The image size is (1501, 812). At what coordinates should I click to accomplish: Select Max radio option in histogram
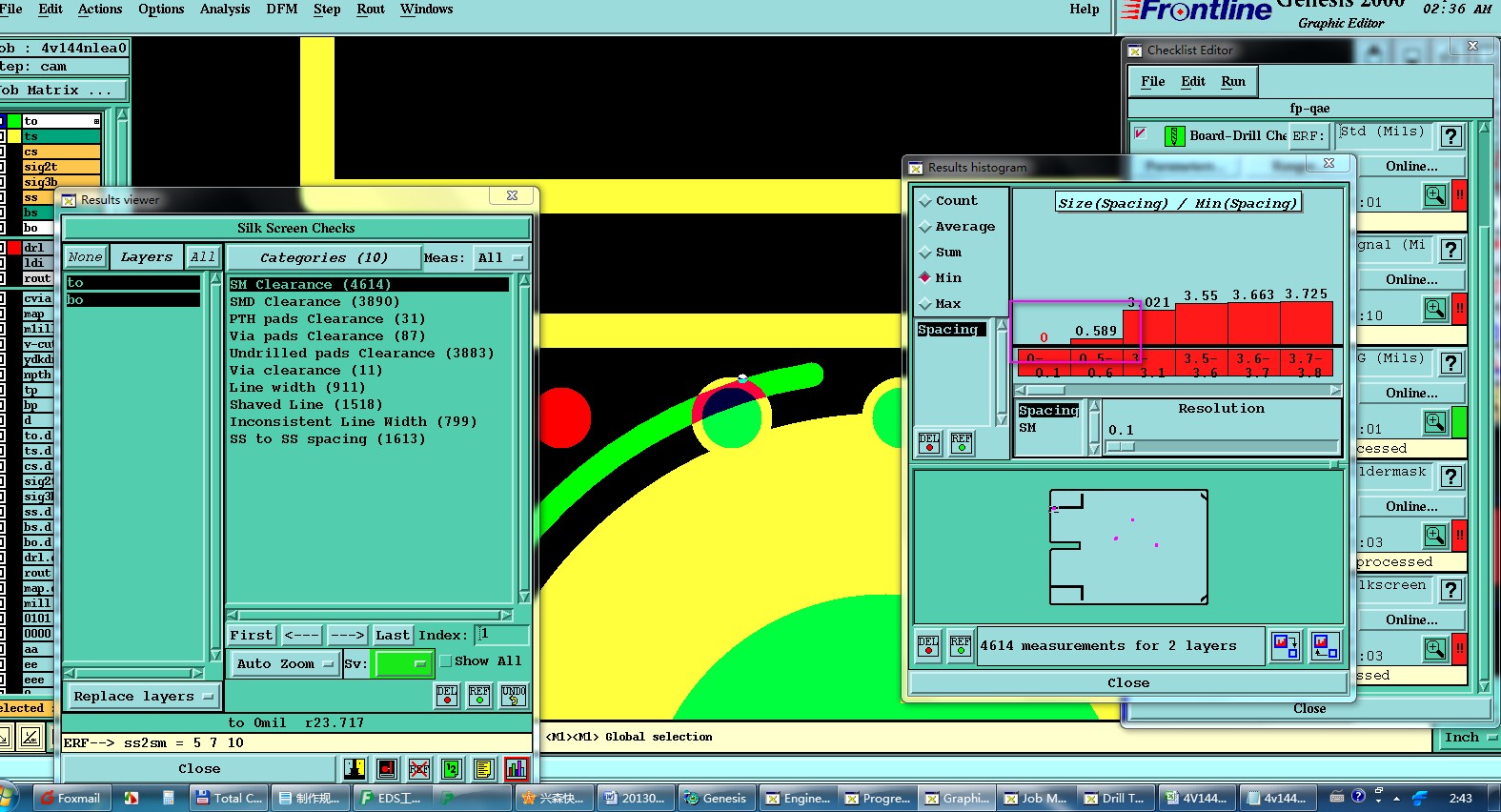[925, 304]
